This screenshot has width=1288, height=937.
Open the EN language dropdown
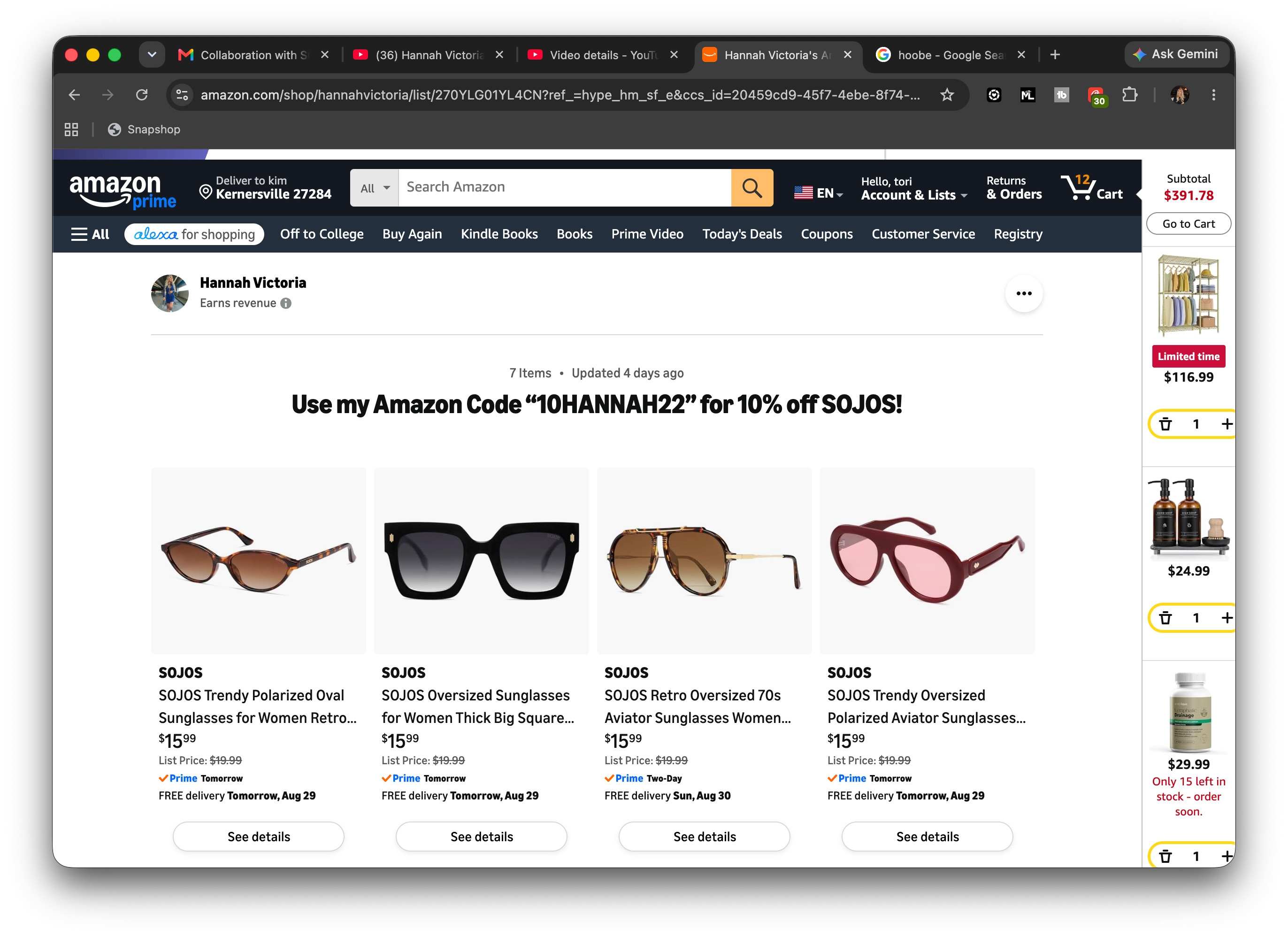pyautogui.click(x=818, y=193)
